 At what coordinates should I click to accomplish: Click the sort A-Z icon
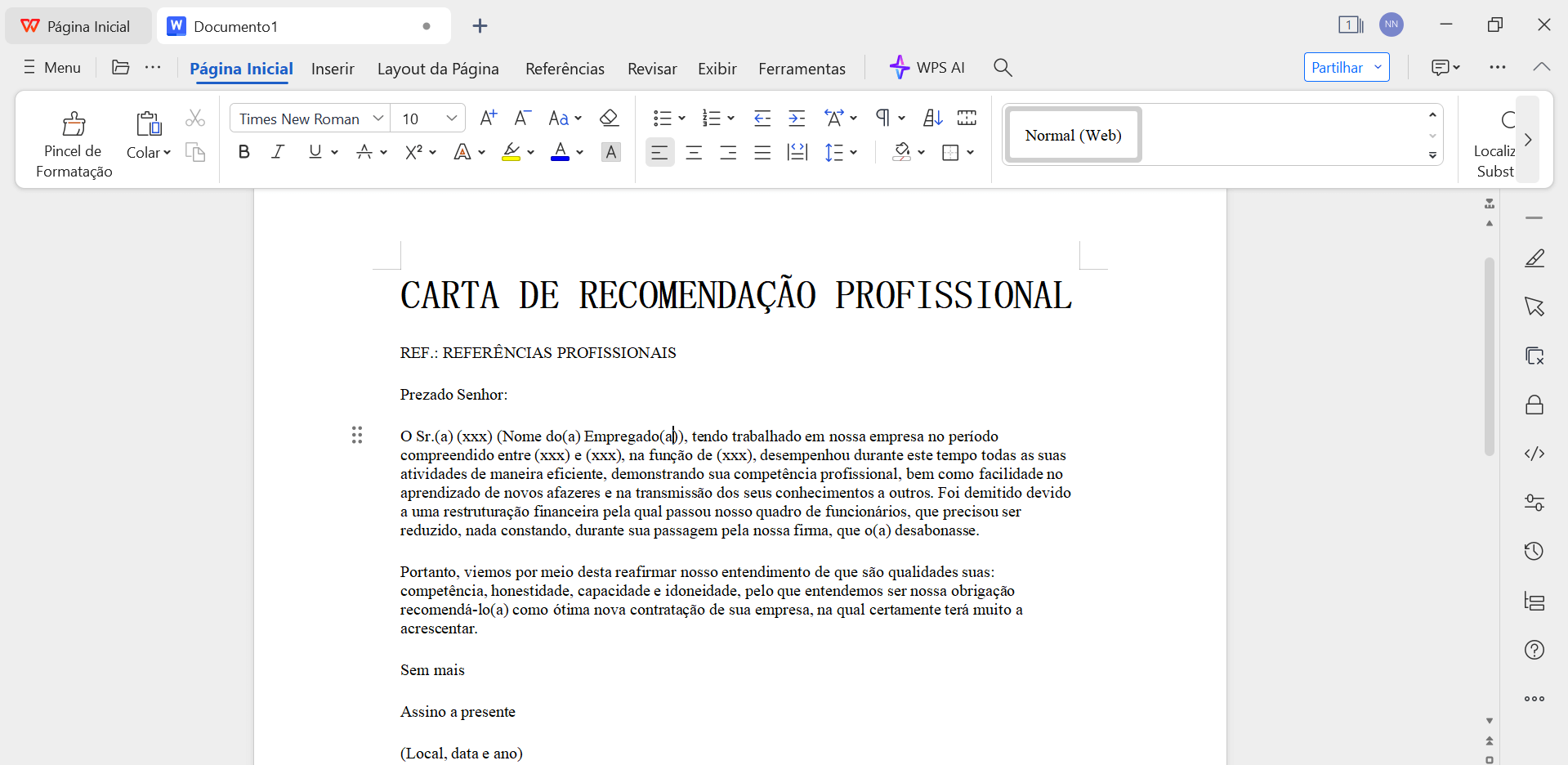click(932, 118)
